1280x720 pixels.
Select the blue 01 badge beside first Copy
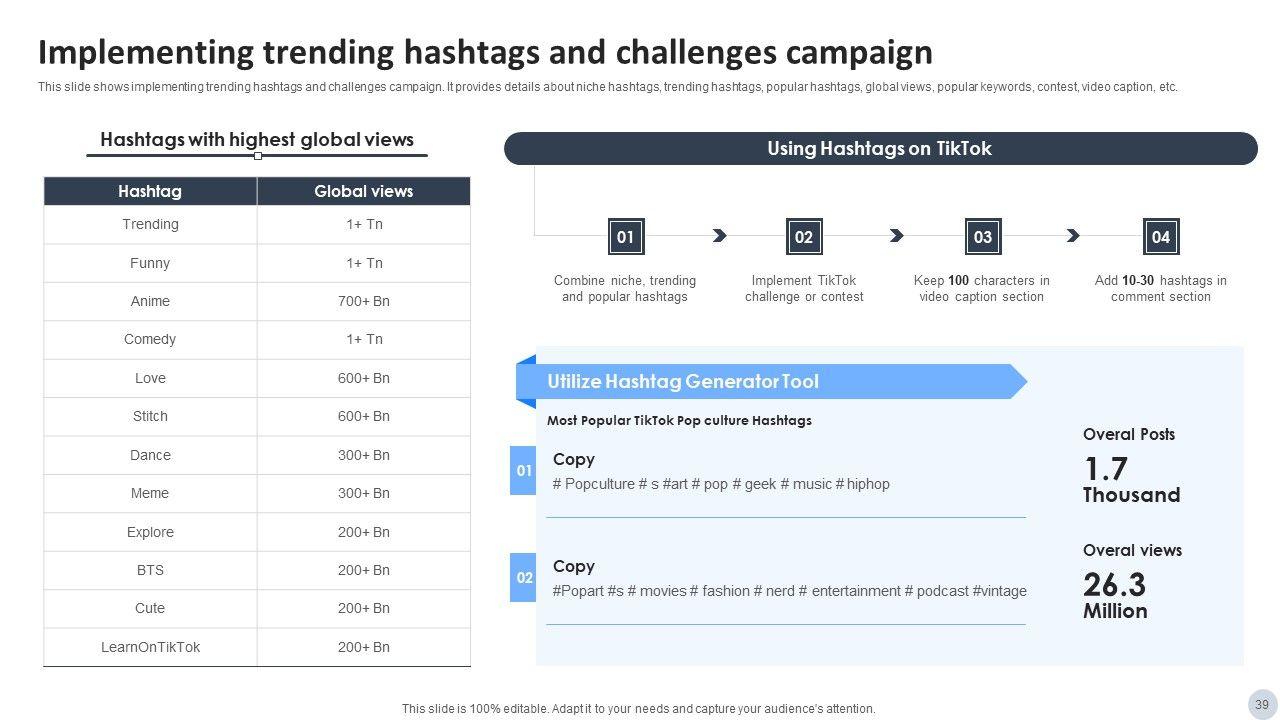click(523, 471)
